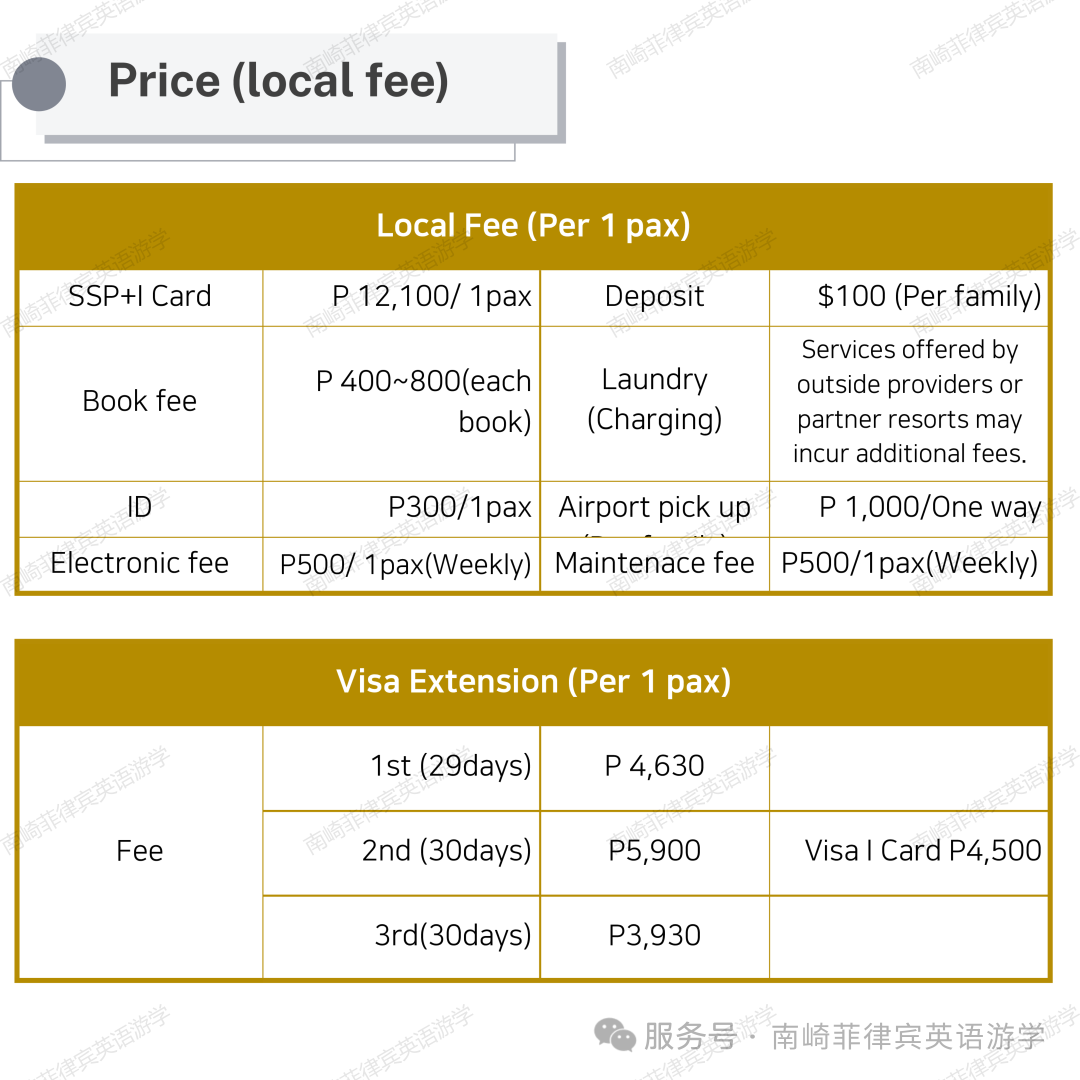
Task: Select the "Maintenace fee" cell
Action: [654, 564]
